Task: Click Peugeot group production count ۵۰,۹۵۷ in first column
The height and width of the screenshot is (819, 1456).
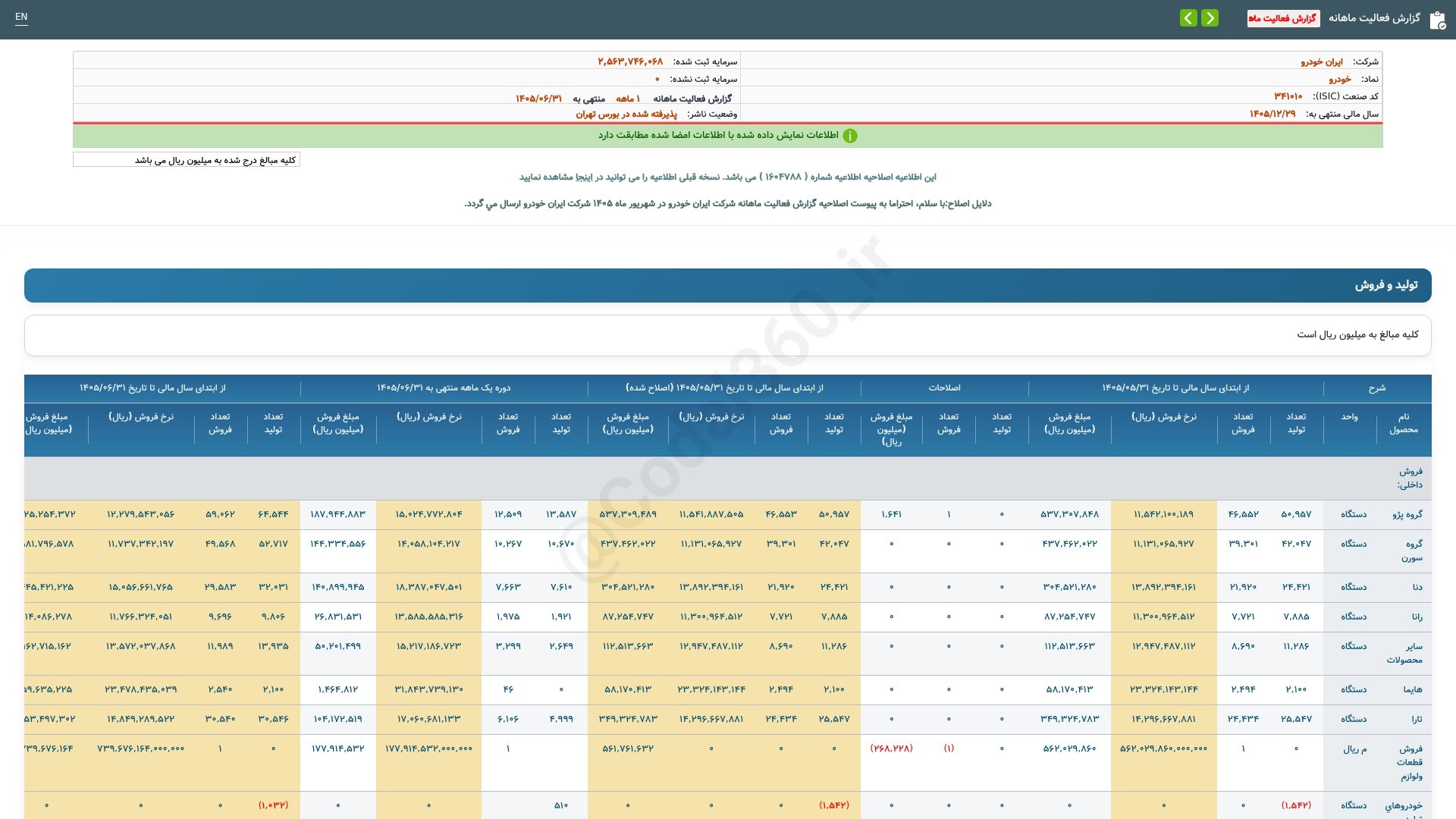Action: (x=1296, y=515)
